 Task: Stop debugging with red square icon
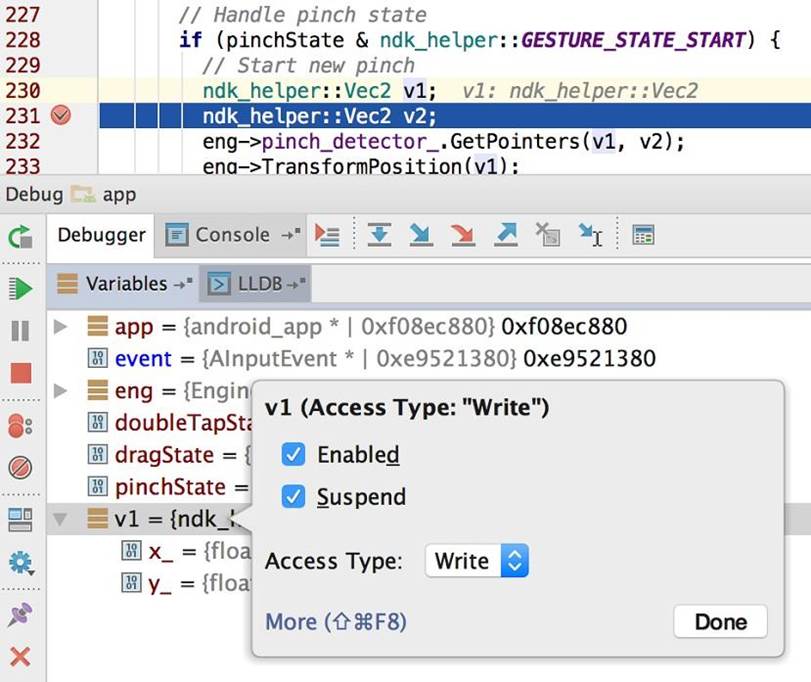[x=20, y=374]
